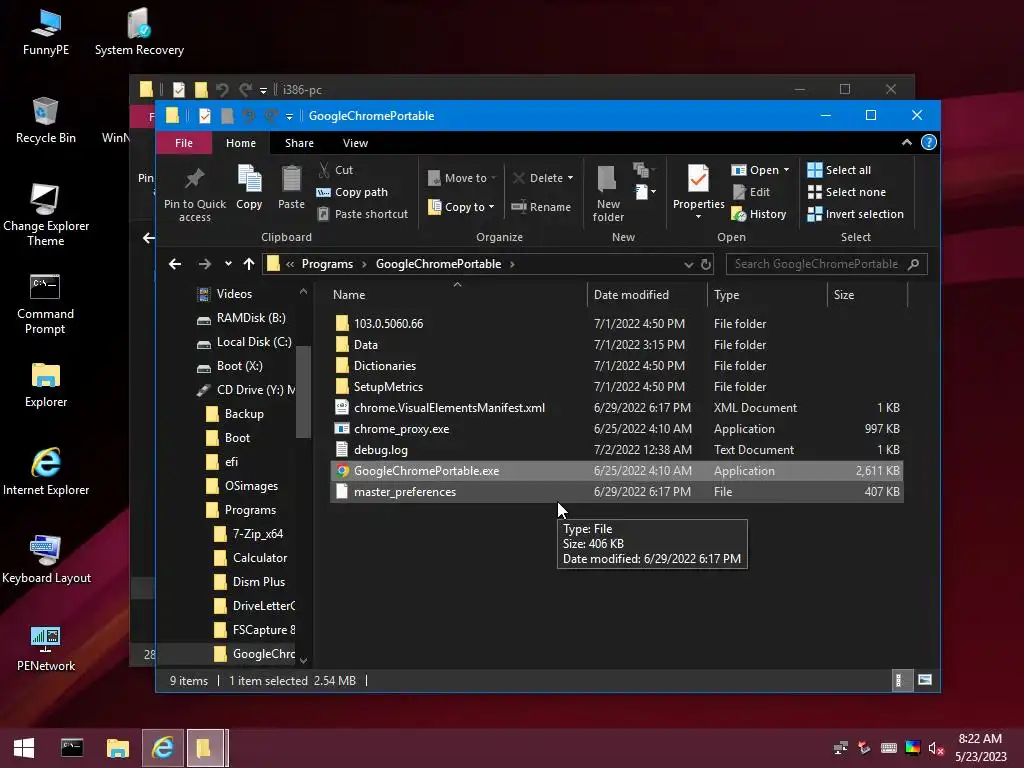Expand the Open dropdown arrow
The image size is (1024, 768).
(786, 170)
